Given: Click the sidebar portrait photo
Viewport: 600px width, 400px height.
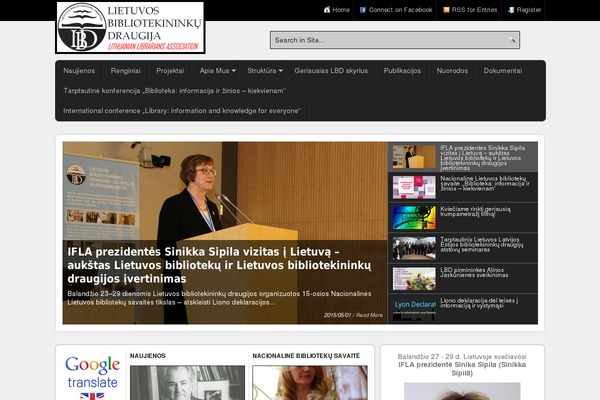Looking at the screenshot, I should [x=462, y=391].
